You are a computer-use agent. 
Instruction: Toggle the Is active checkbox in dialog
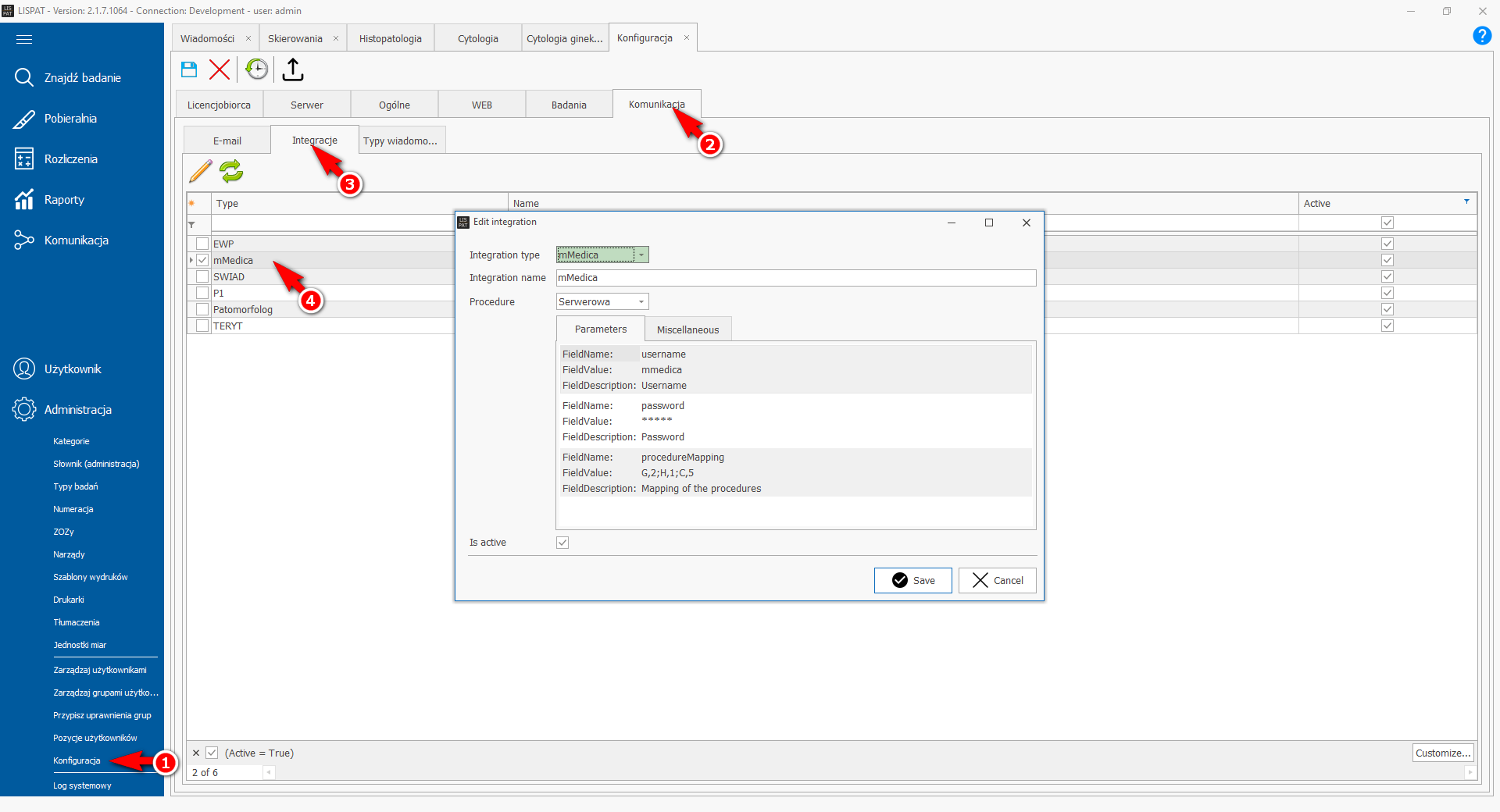(562, 543)
